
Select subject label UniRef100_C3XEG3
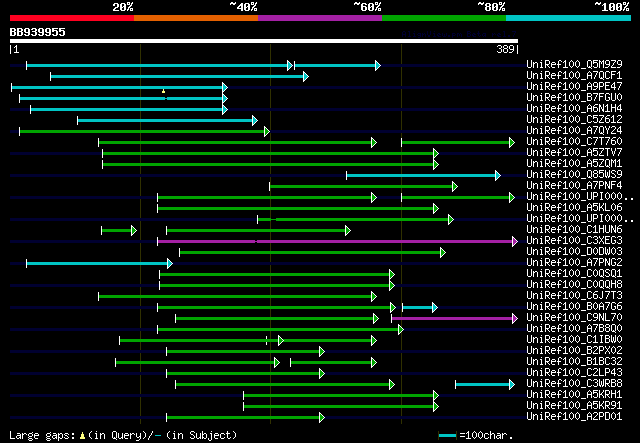coord(574,241)
